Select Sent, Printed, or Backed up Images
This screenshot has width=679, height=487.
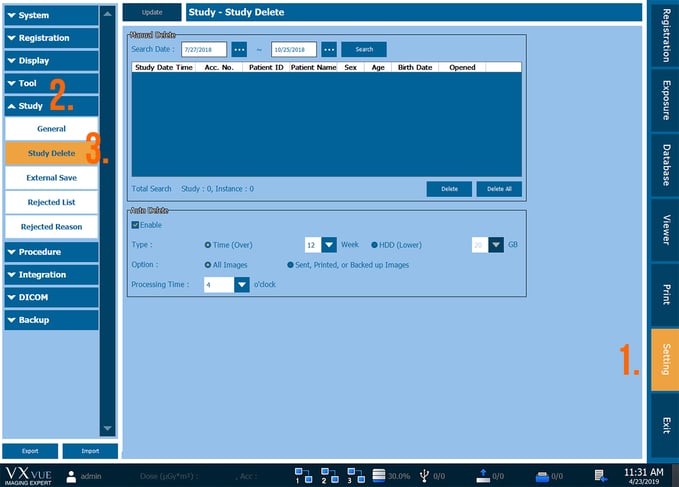click(290, 265)
